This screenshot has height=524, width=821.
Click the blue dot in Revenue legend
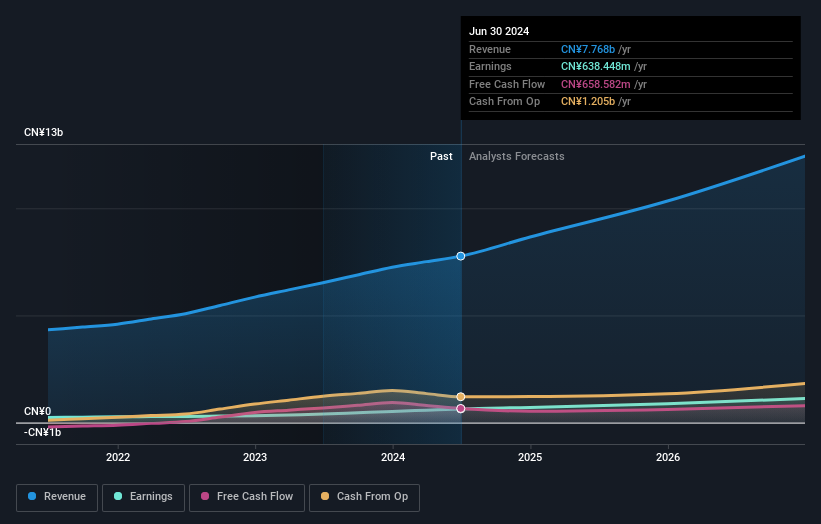pyautogui.click(x=33, y=497)
